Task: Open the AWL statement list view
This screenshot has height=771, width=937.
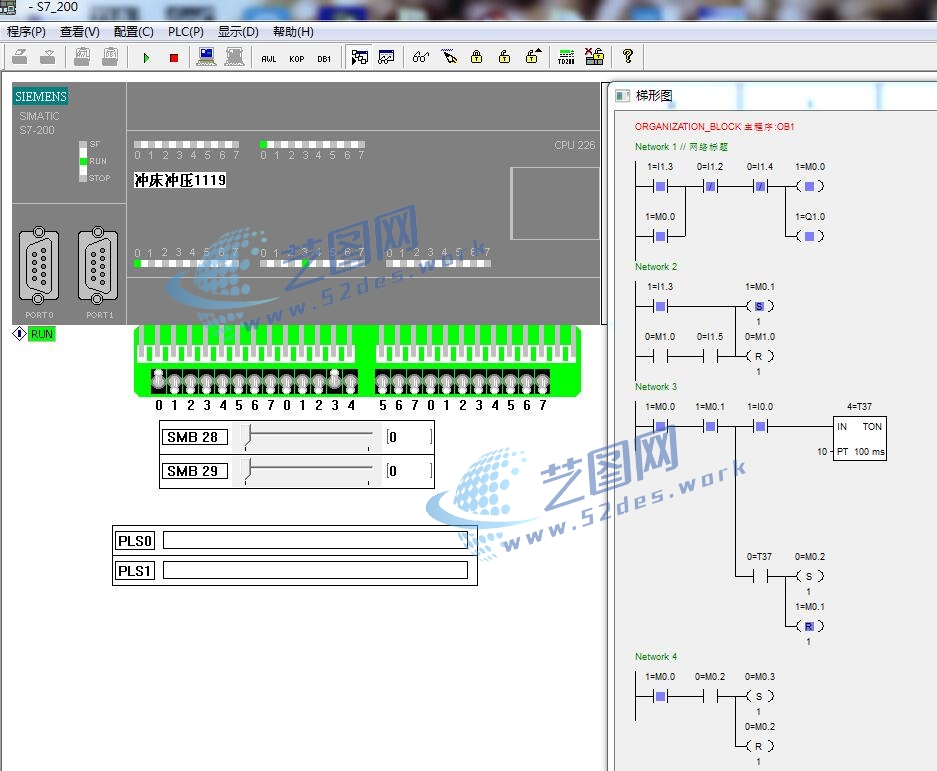Action: (x=269, y=59)
